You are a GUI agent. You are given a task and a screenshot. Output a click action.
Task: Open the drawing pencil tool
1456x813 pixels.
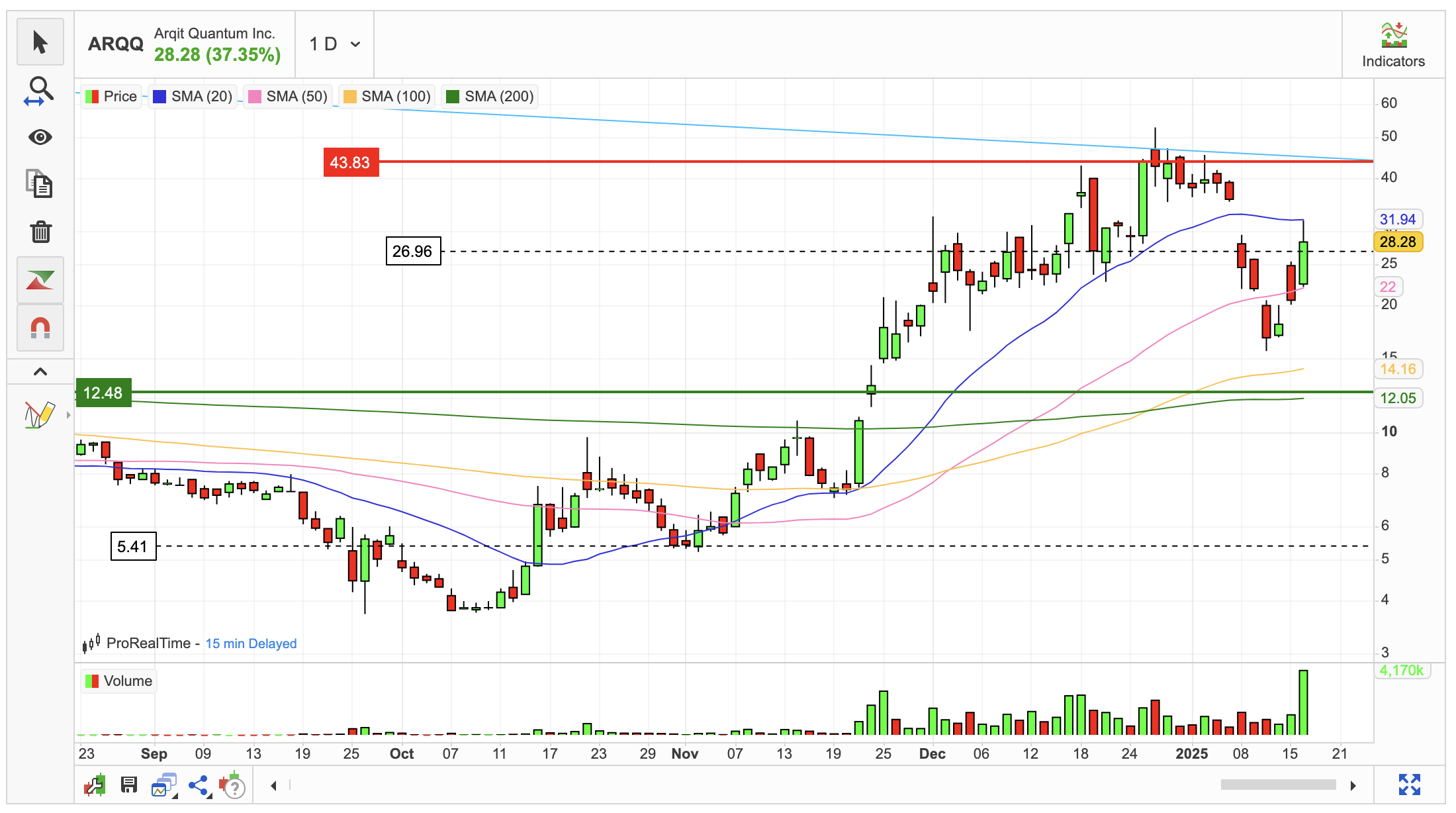tap(38, 414)
